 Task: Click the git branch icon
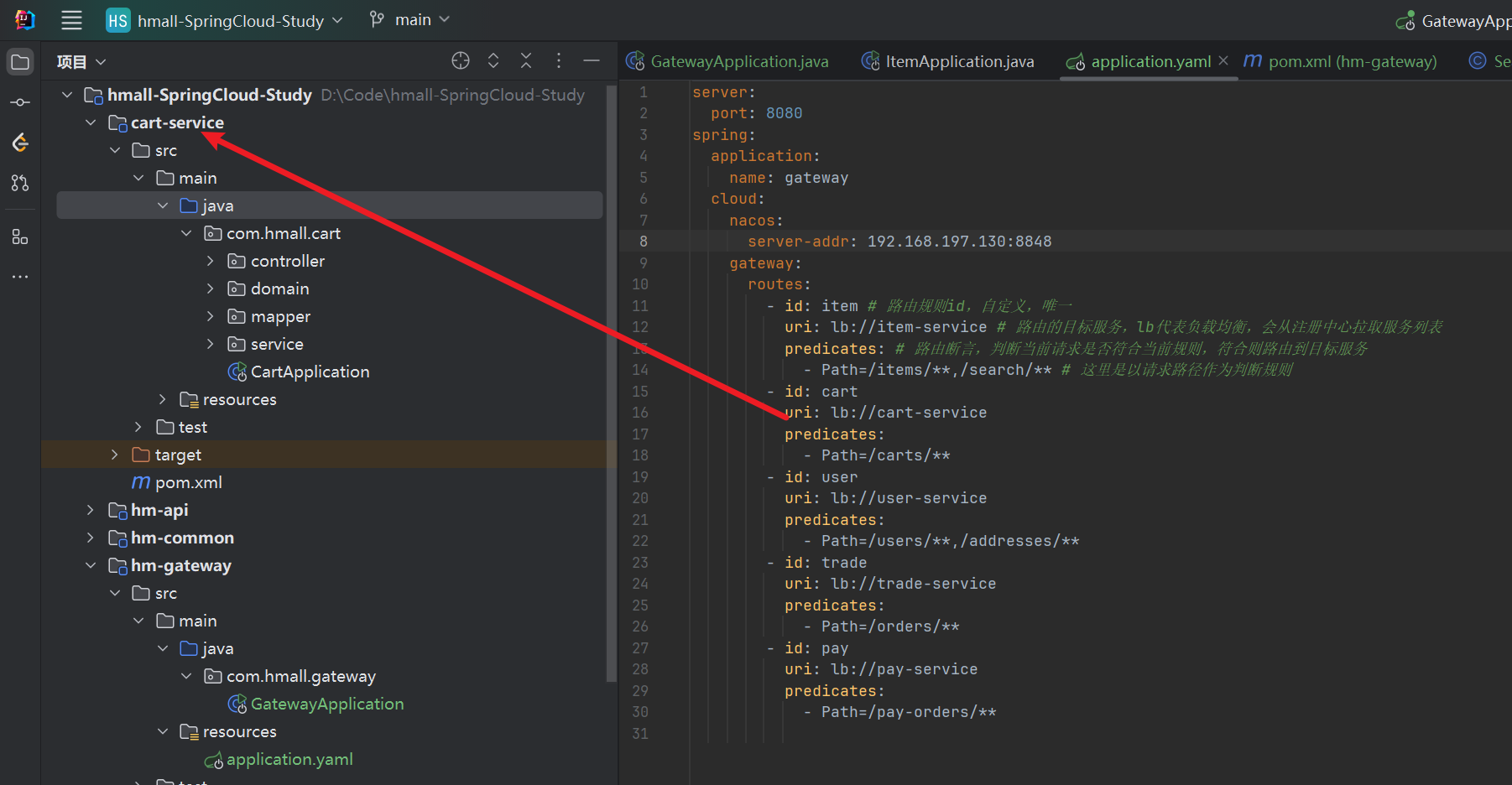pyautogui.click(x=378, y=19)
